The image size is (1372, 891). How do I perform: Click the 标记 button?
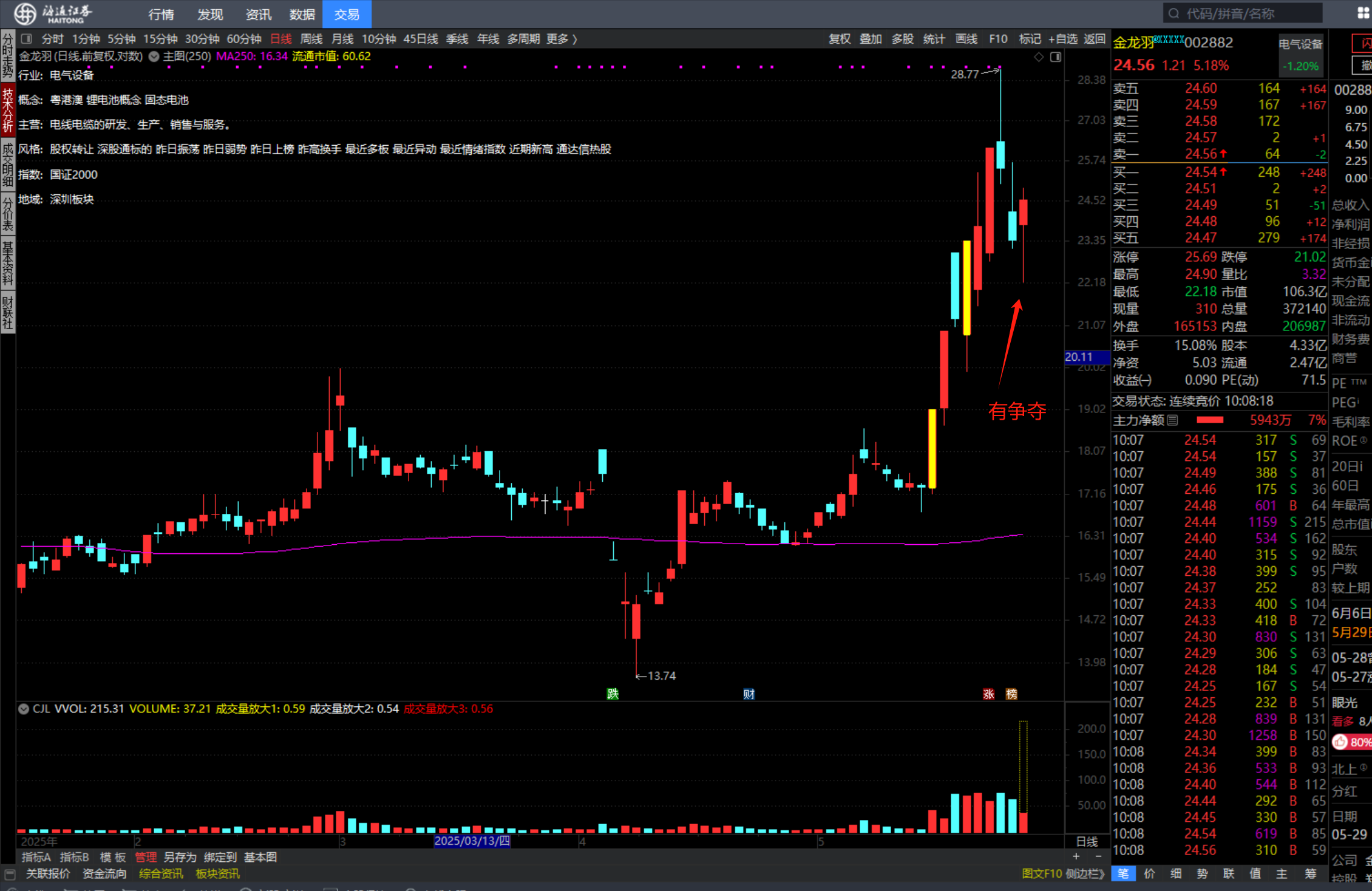point(1030,39)
